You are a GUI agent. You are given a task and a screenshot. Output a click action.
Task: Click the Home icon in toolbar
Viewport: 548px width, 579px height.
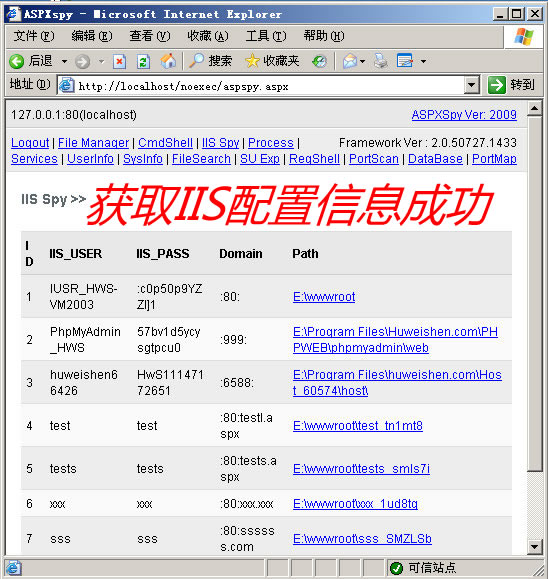pos(168,61)
